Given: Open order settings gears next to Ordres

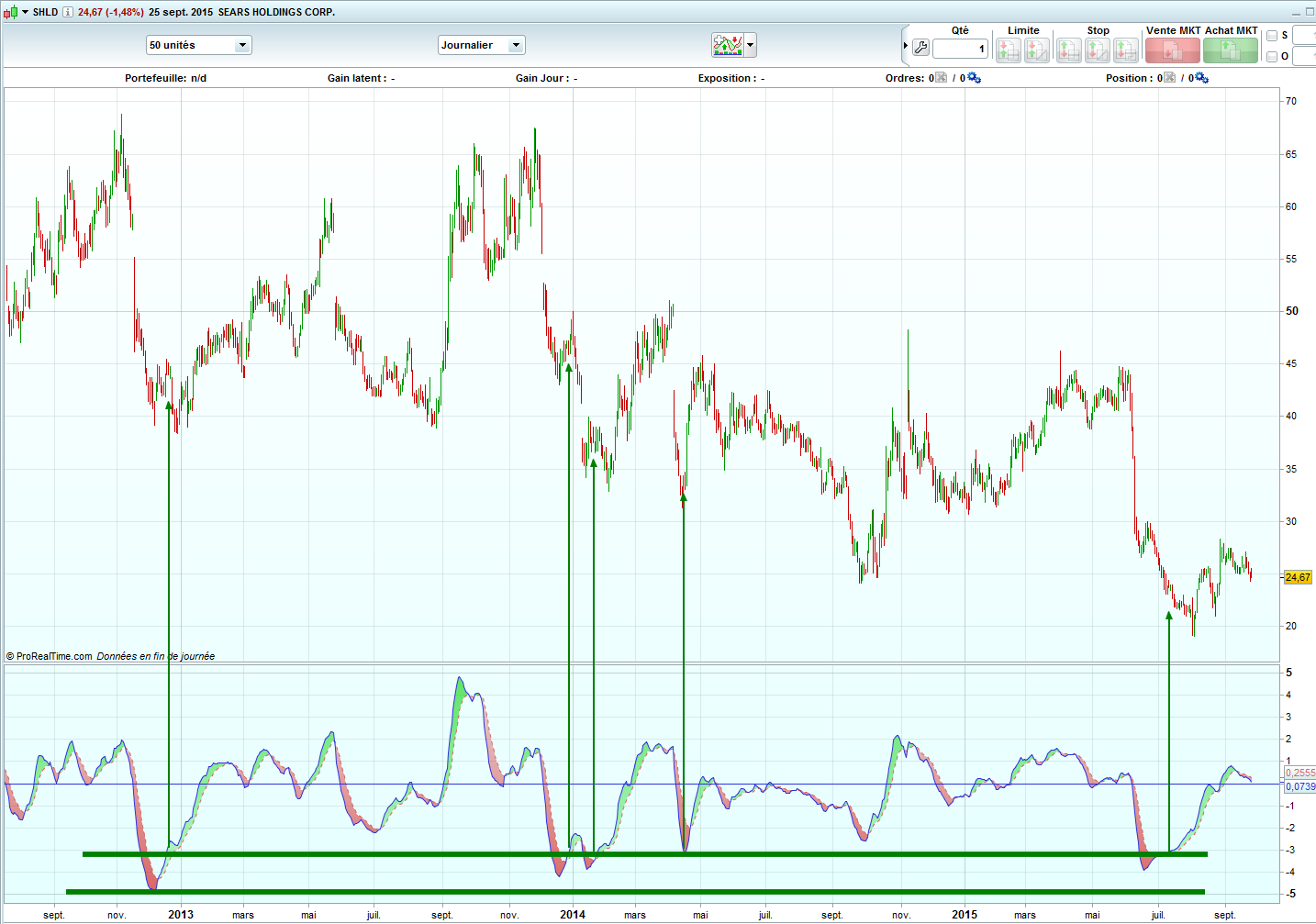Looking at the screenshot, I should coord(974,78).
